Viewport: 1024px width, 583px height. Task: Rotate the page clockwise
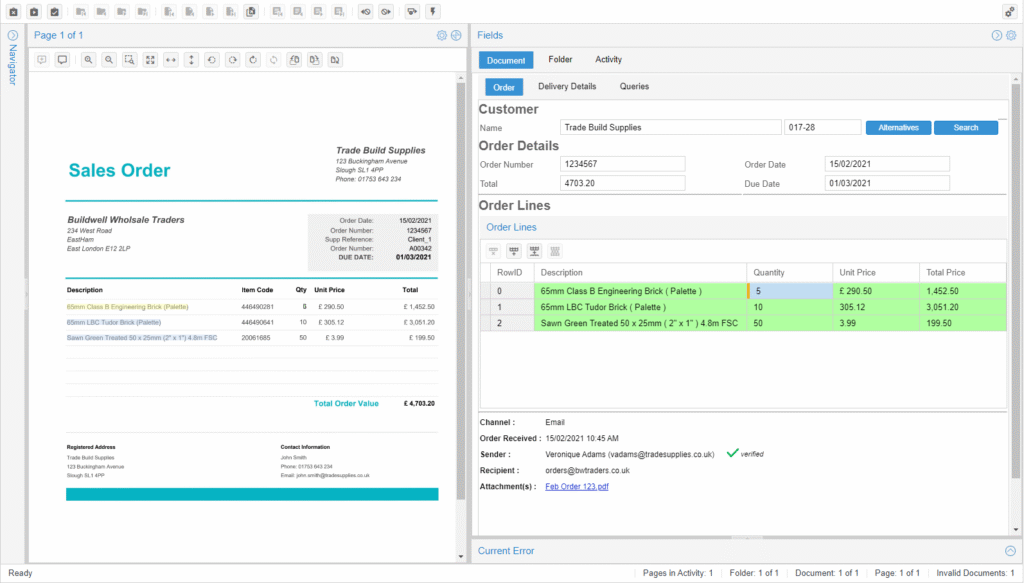click(232, 60)
